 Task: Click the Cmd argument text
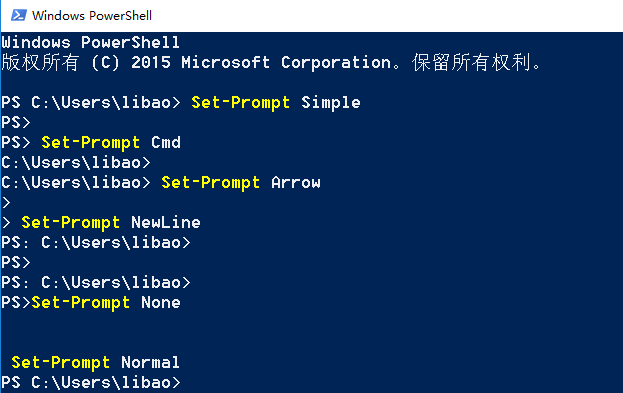166,142
